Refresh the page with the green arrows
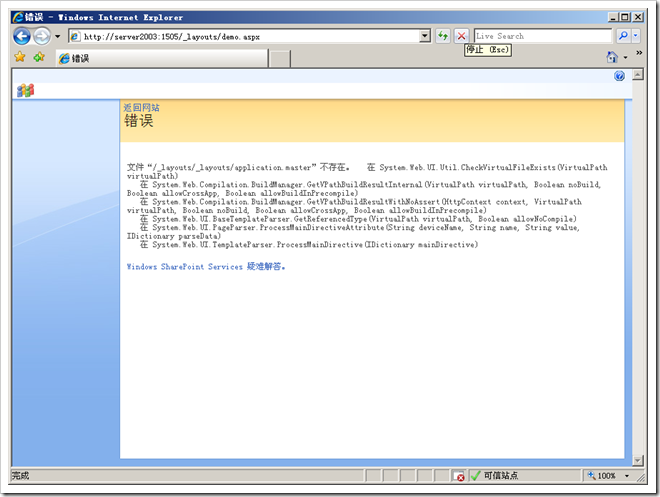The height and width of the screenshot is (497, 660). (443, 36)
